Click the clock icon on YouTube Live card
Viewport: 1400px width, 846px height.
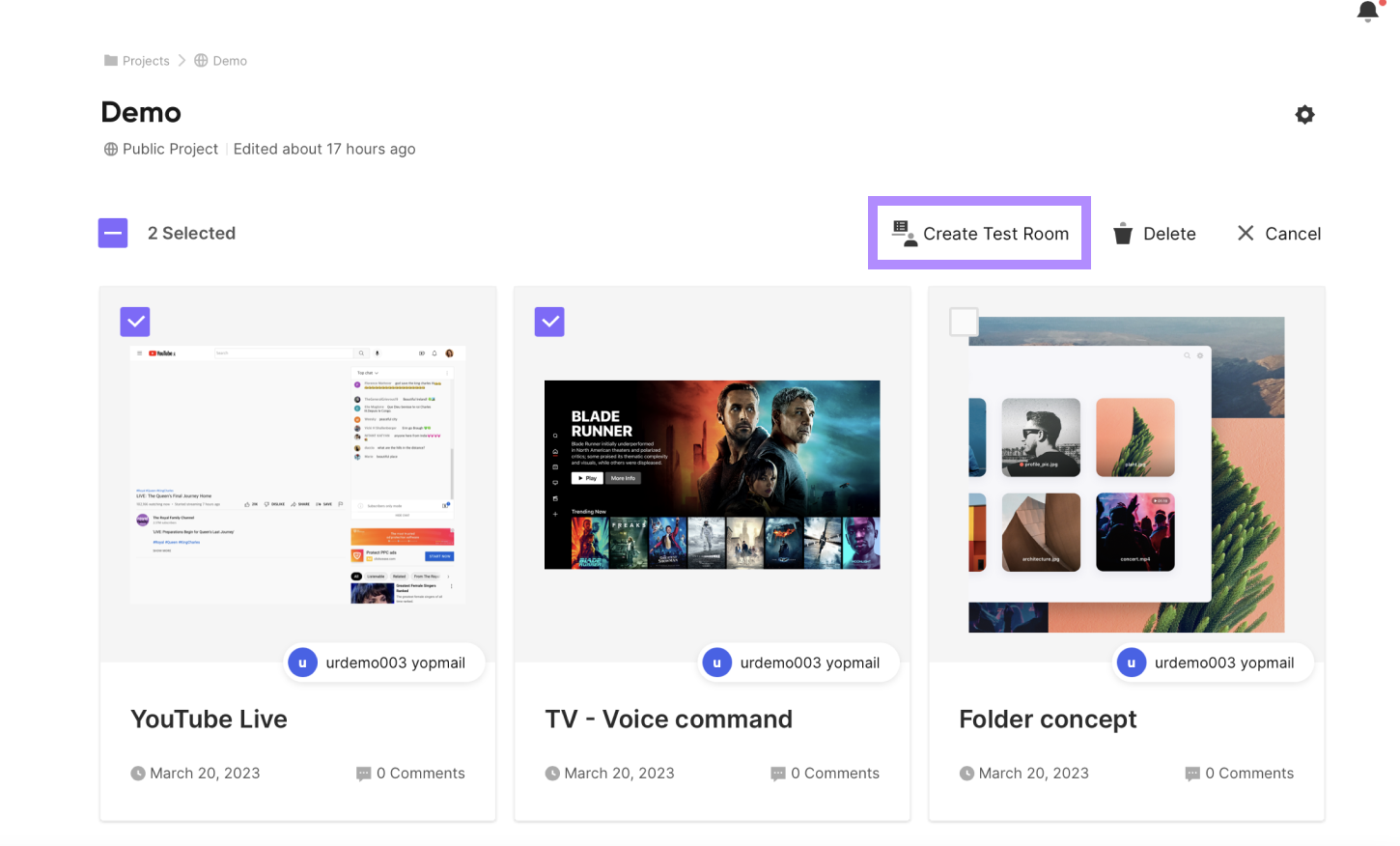(138, 774)
